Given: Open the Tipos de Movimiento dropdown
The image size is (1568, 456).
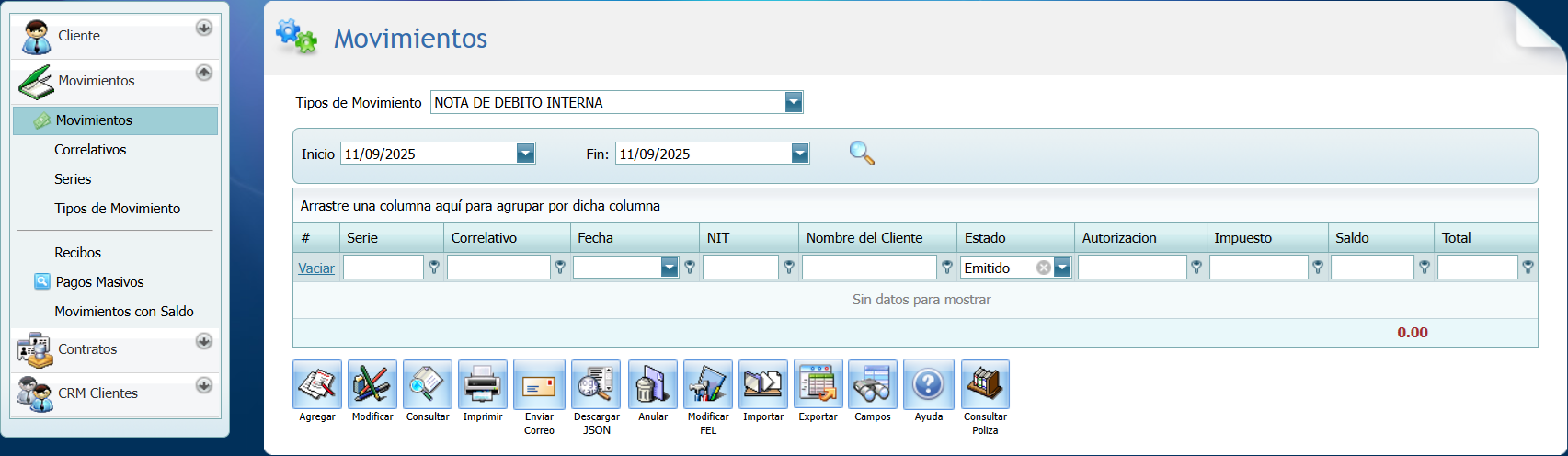Looking at the screenshot, I should pyautogui.click(x=794, y=102).
